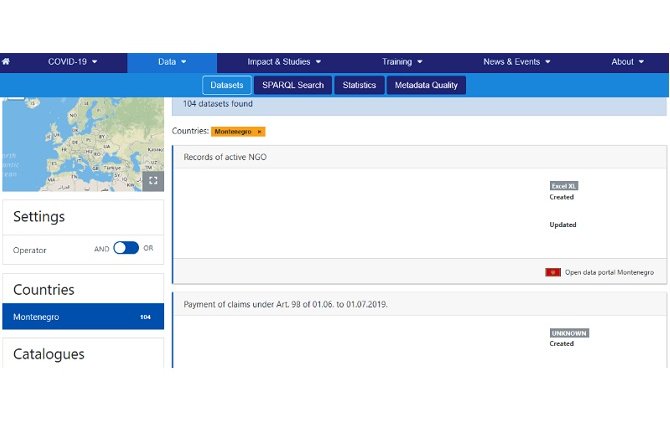
Task: Click the OR label beside the switch
Action: 148,248
